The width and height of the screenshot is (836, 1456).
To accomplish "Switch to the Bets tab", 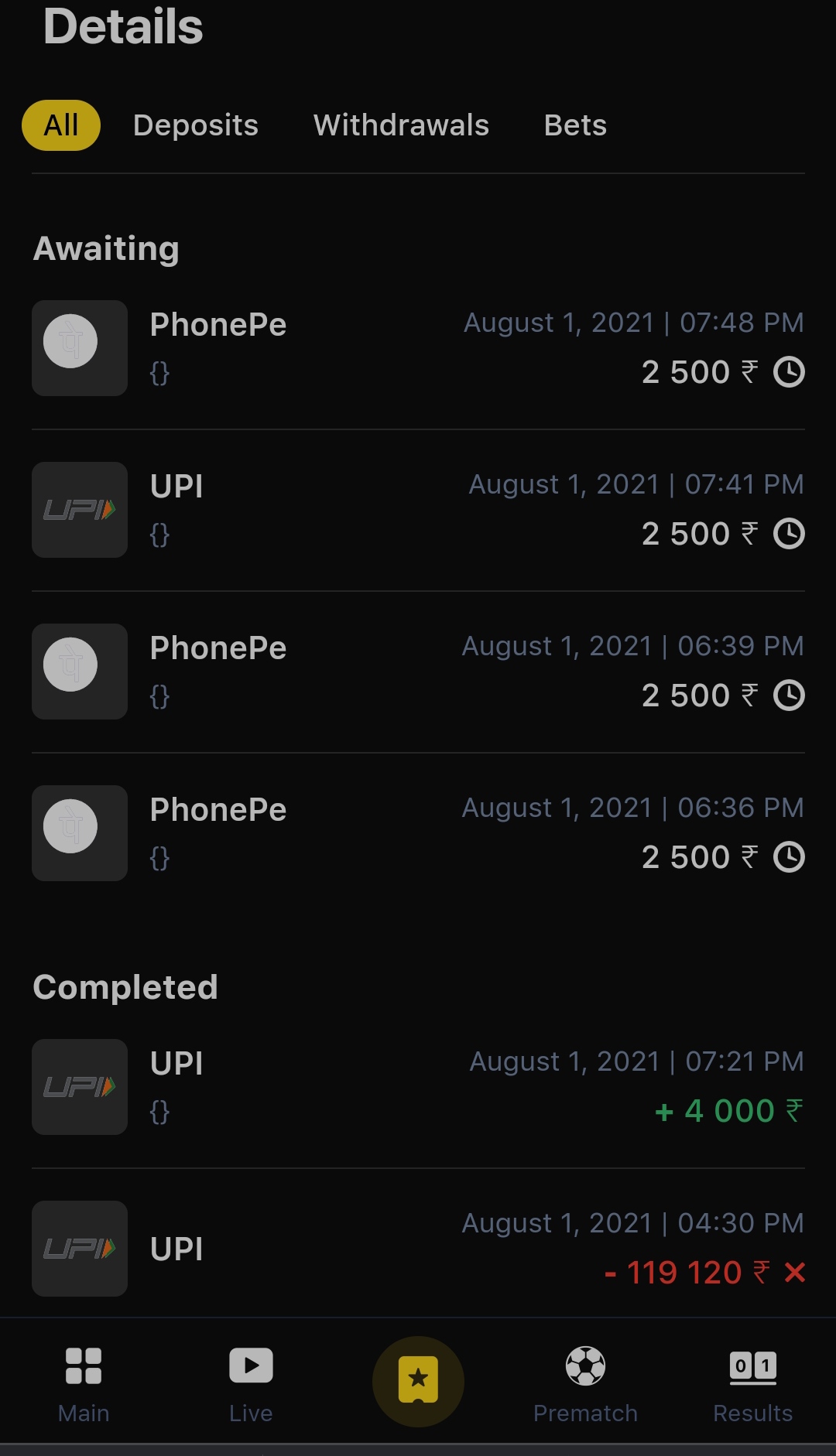I will [x=575, y=125].
